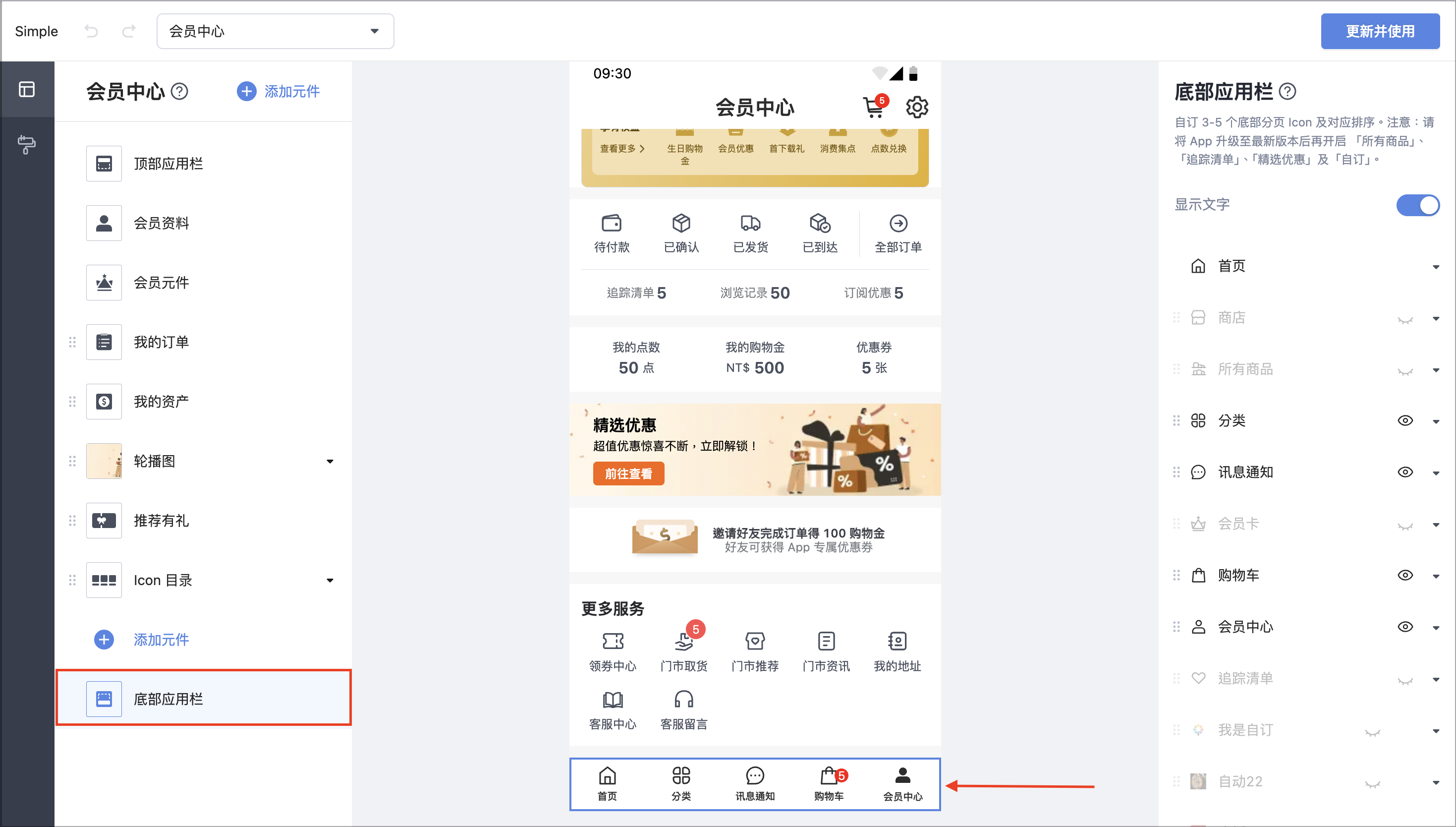This screenshot has width=1456, height=827.
Task: Tap 已到达 package icon in preview
Action: click(x=820, y=223)
